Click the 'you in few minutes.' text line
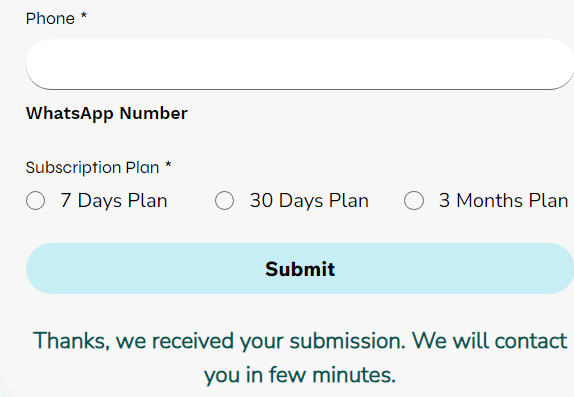The width and height of the screenshot is (574, 397). [x=300, y=375]
